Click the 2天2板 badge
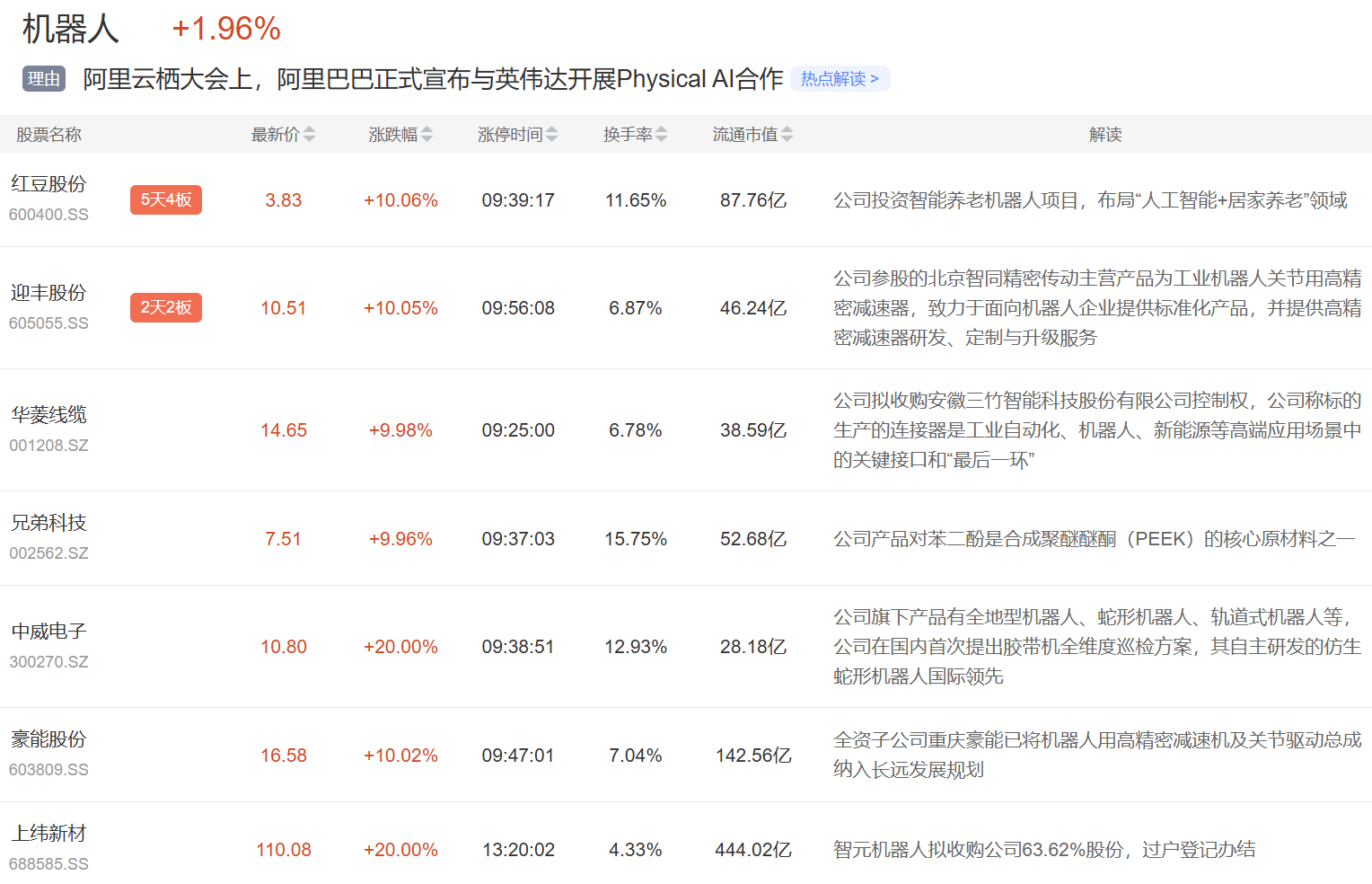The height and width of the screenshot is (884, 1372). click(166, 307)
